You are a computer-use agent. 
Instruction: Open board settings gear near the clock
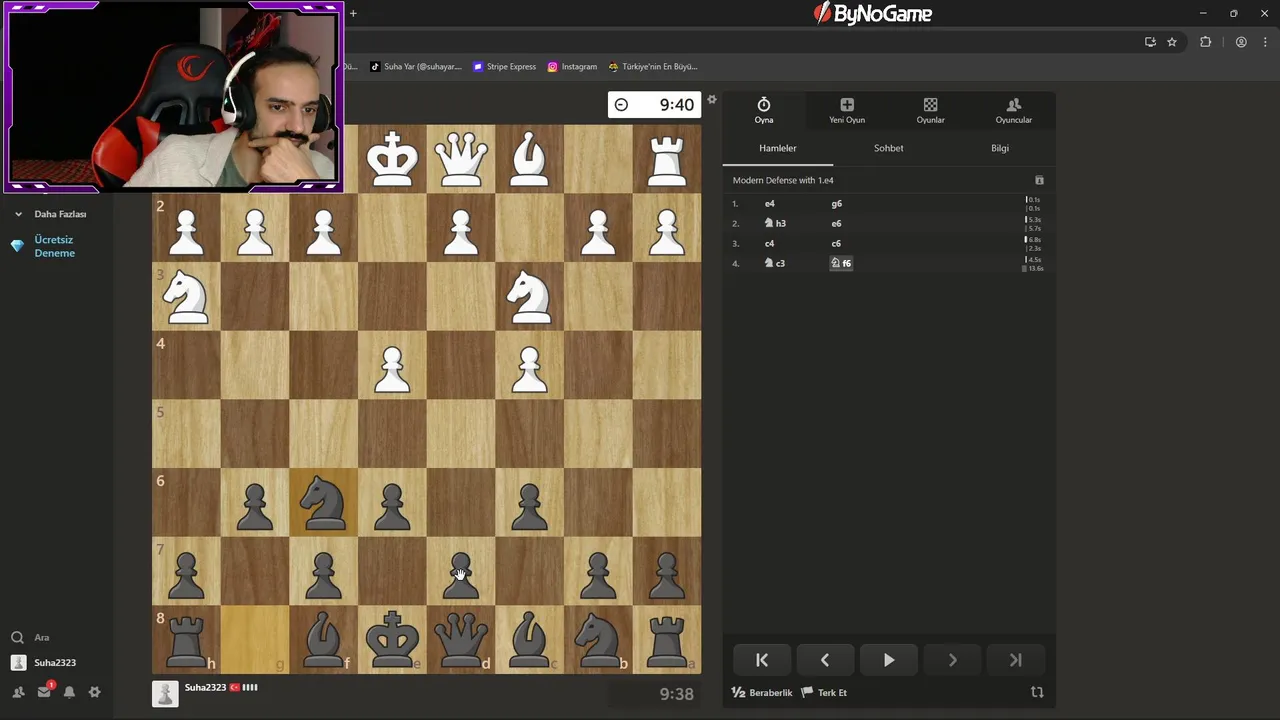click(712, 99)
